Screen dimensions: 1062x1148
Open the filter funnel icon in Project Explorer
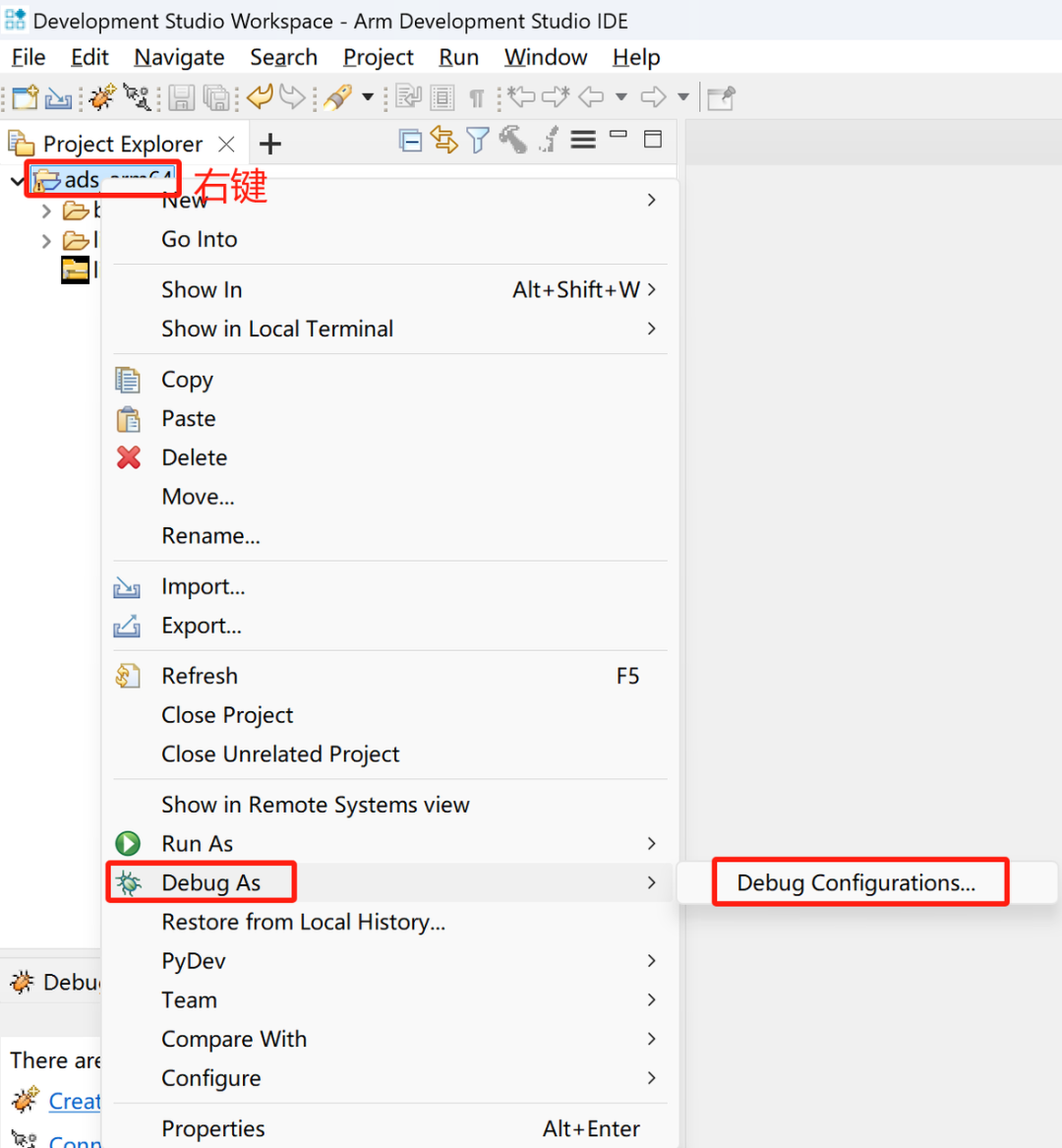478,142
